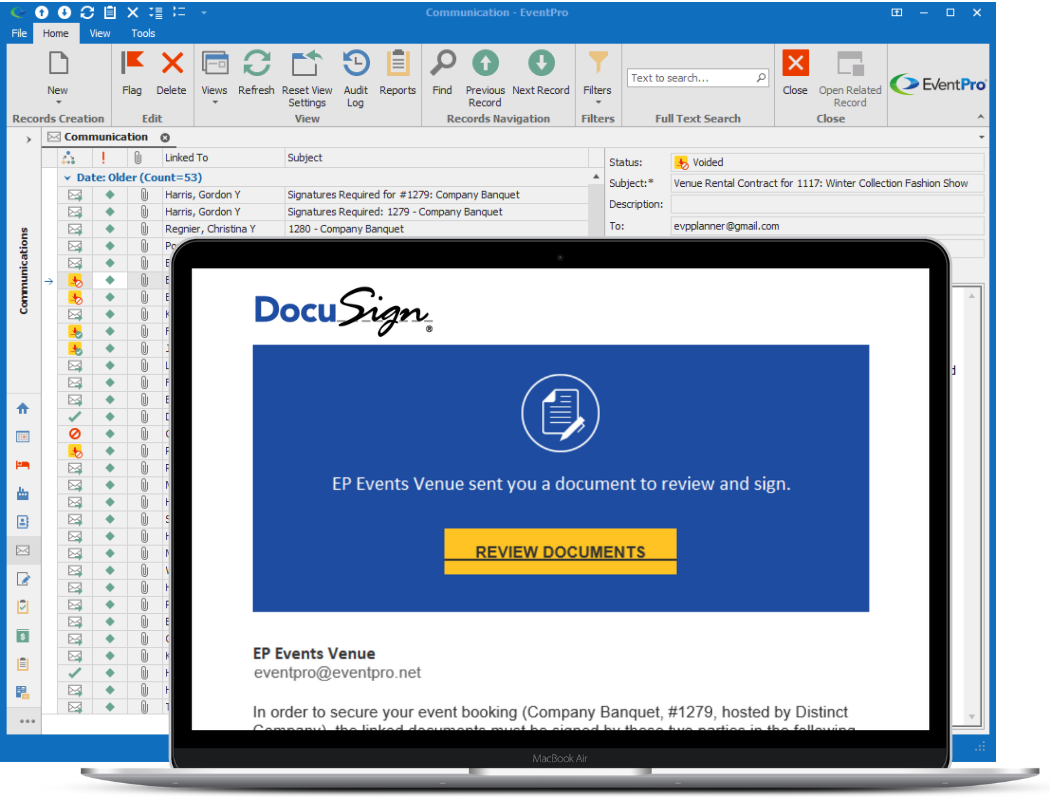This screenshot has height=801, width=1050.
Task: Open the green dollar finance sidebar icon
Action: click(x=23, y=636)
